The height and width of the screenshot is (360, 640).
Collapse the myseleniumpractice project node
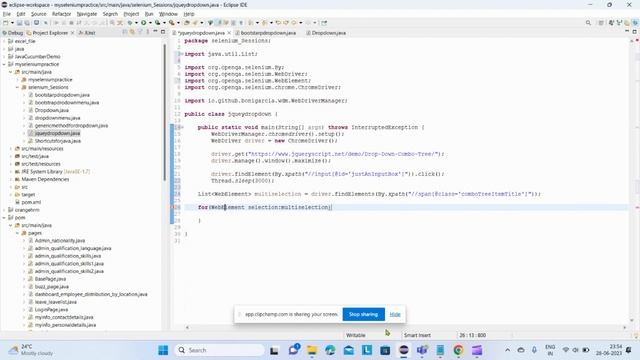click(4, 64)
